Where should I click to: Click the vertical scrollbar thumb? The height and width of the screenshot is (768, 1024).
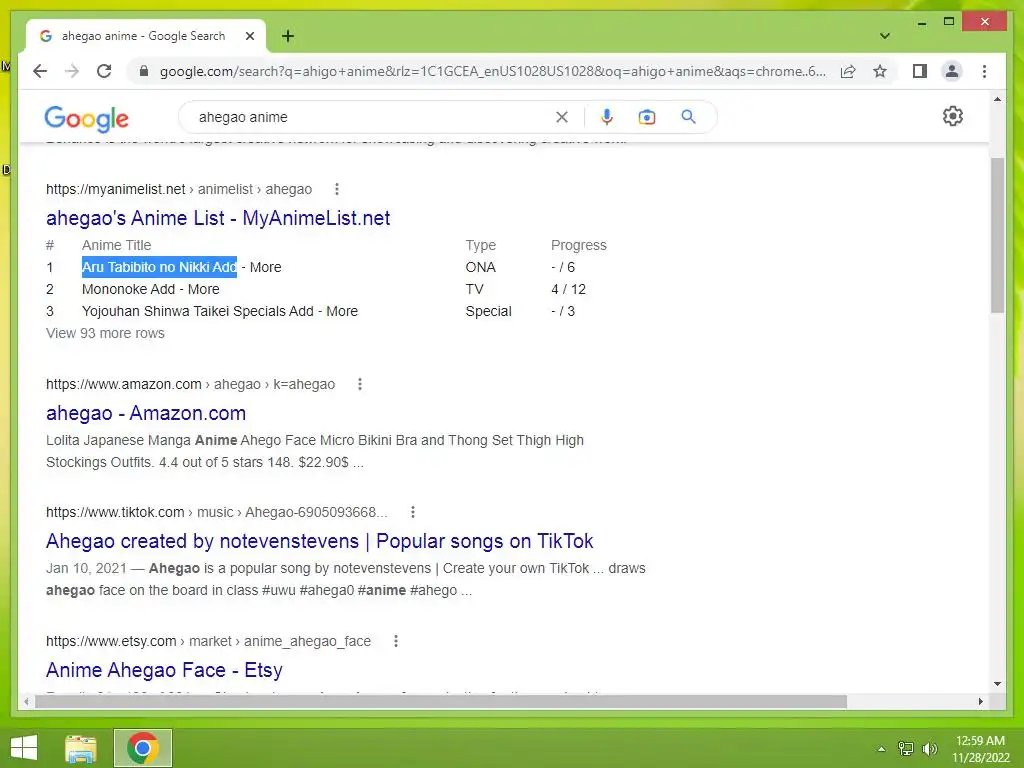click(x=997, y=235)
